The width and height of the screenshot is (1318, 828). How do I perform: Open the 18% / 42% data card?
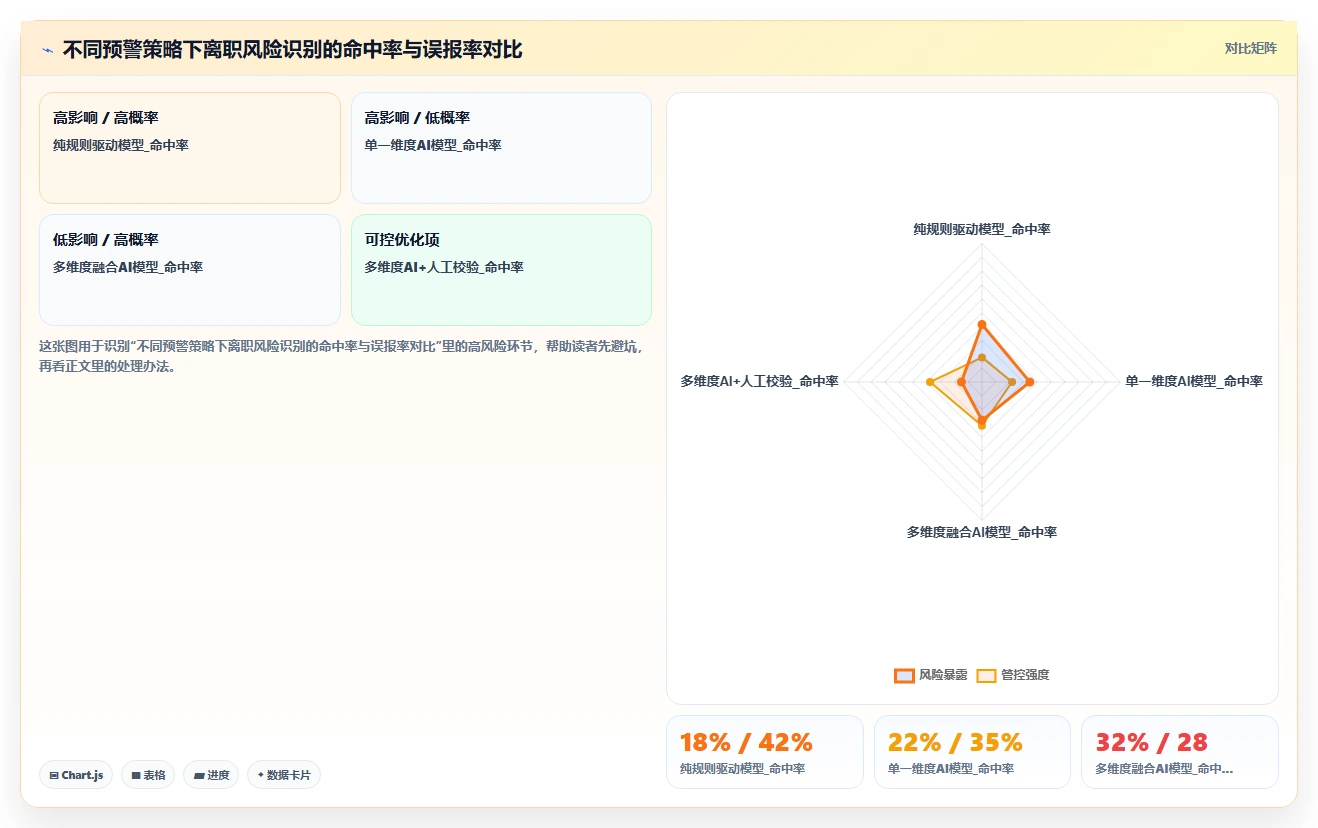pos(765,752)
